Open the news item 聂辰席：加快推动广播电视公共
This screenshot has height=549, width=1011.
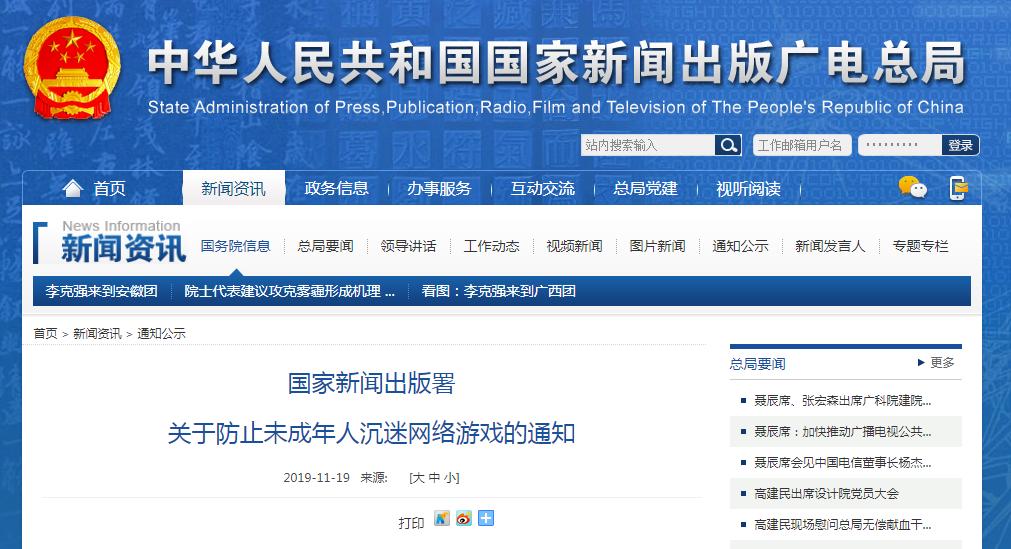tap(842, 432)
